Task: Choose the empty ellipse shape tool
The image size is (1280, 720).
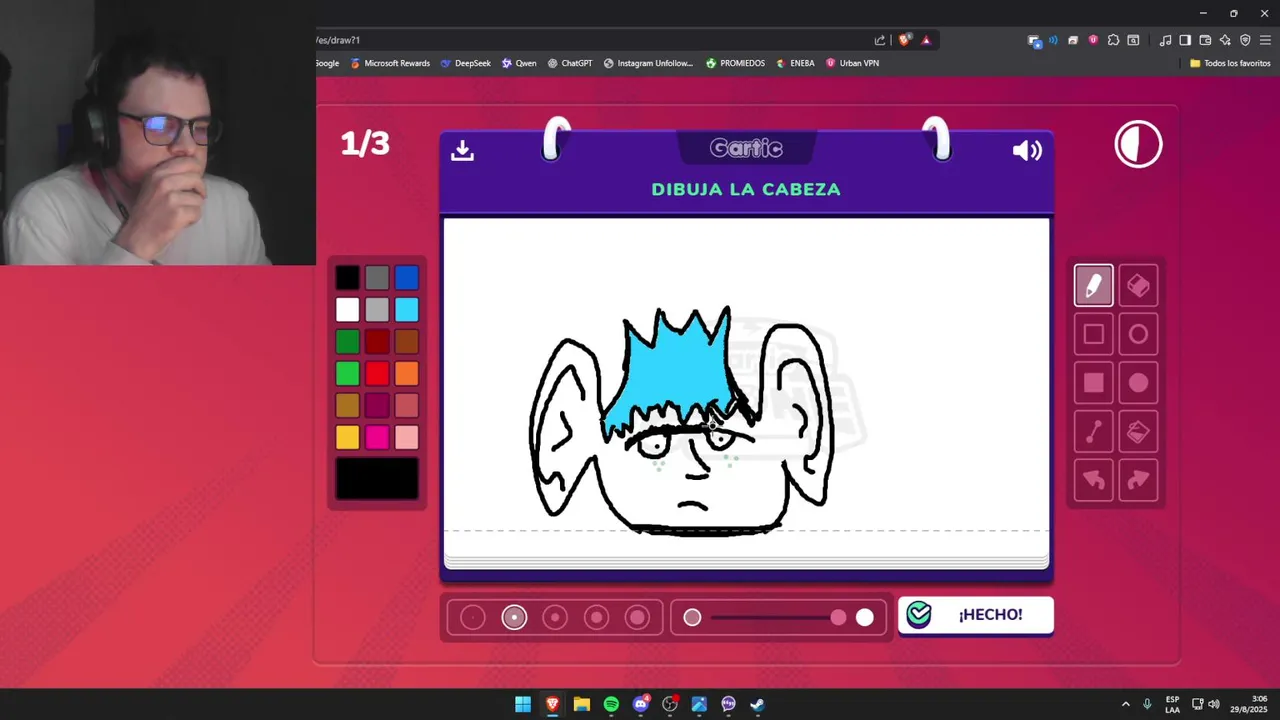Action: [x=1138, y=335]
